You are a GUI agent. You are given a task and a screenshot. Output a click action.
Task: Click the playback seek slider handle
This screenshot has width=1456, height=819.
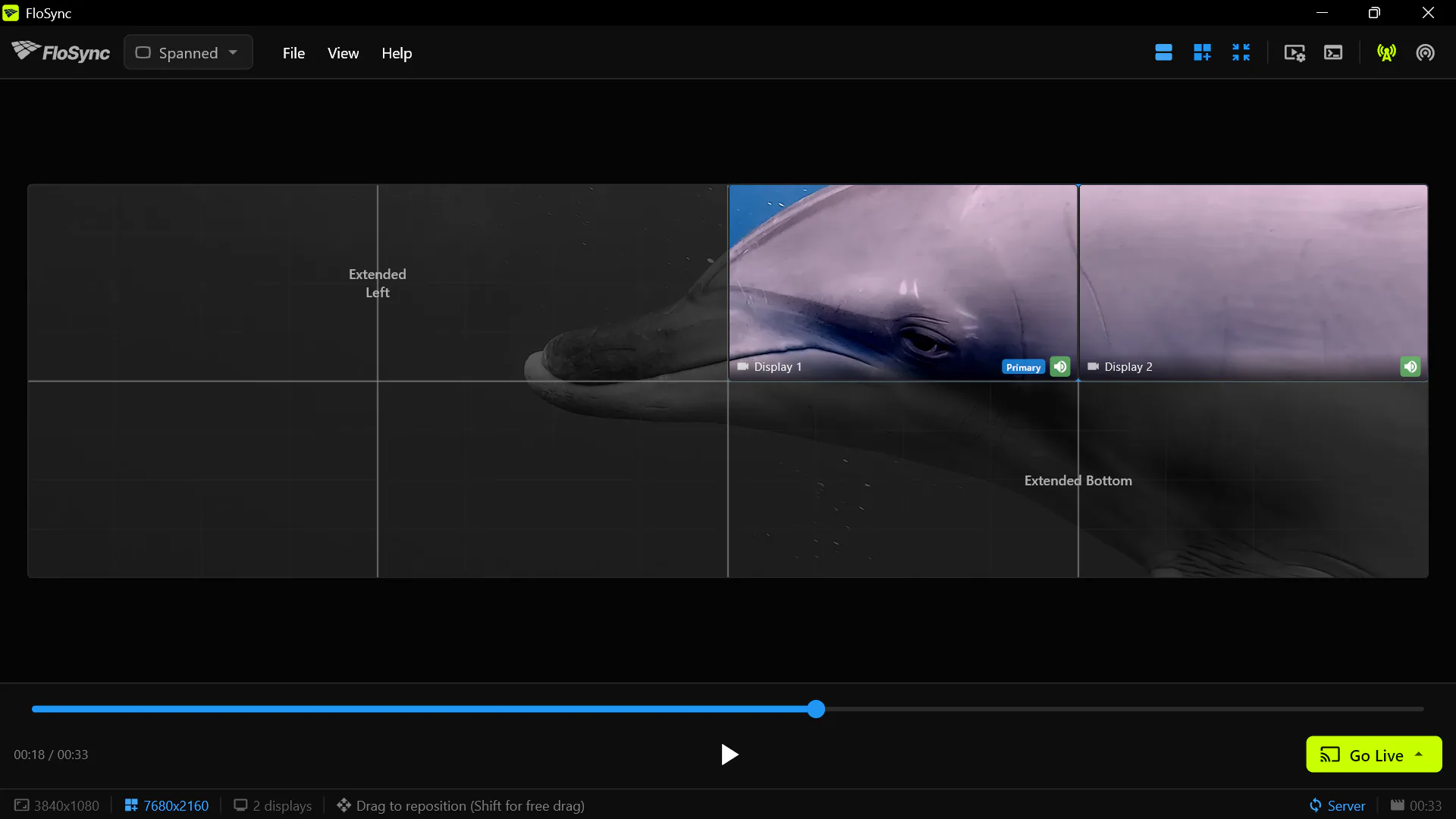coord(816,709)
